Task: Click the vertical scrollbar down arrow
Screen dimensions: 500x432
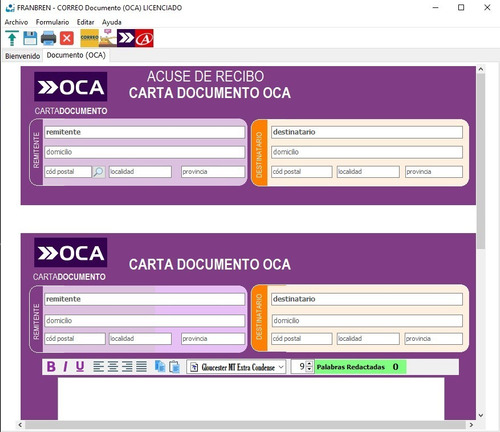Action: click(481, 415)
